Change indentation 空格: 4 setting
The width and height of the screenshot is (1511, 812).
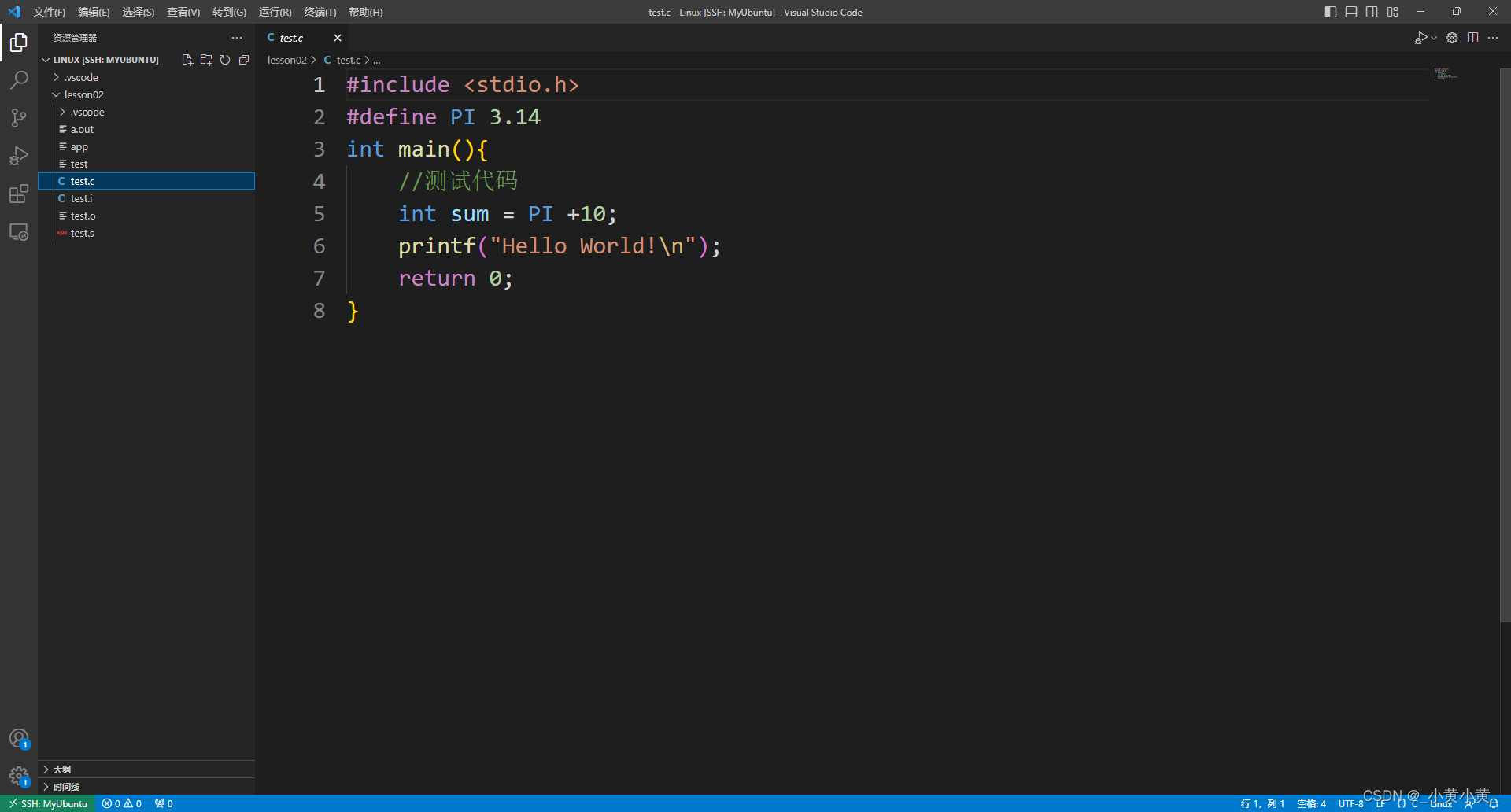click(1311, 803)
